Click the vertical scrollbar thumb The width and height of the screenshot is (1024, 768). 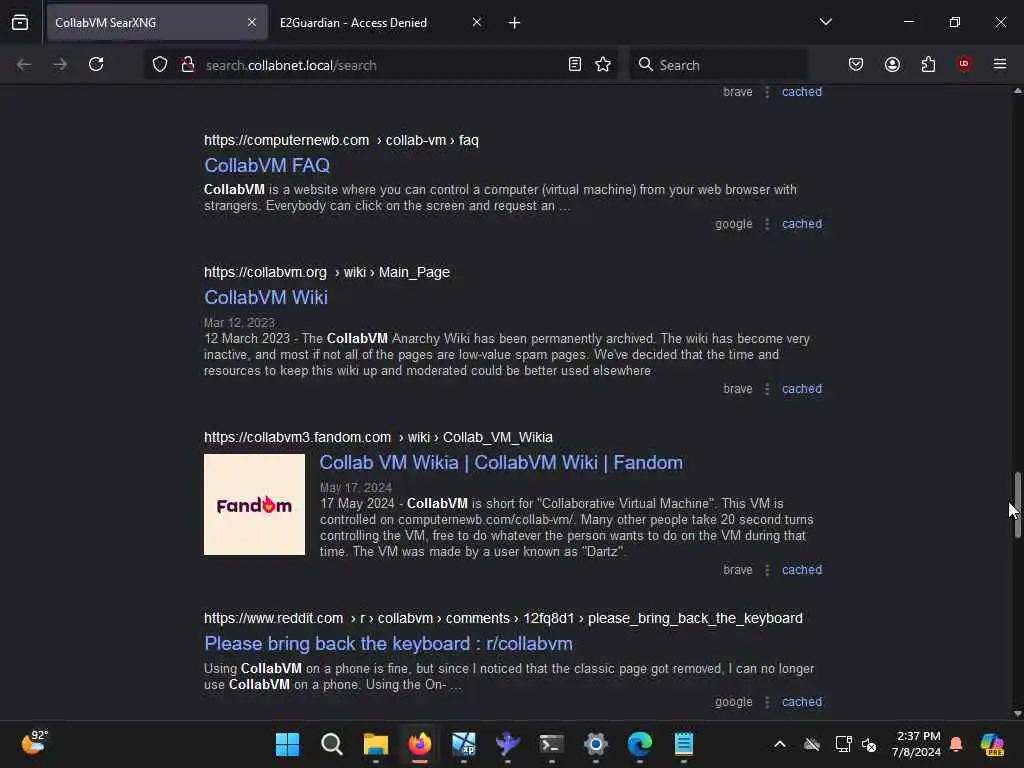point(1017,505)
